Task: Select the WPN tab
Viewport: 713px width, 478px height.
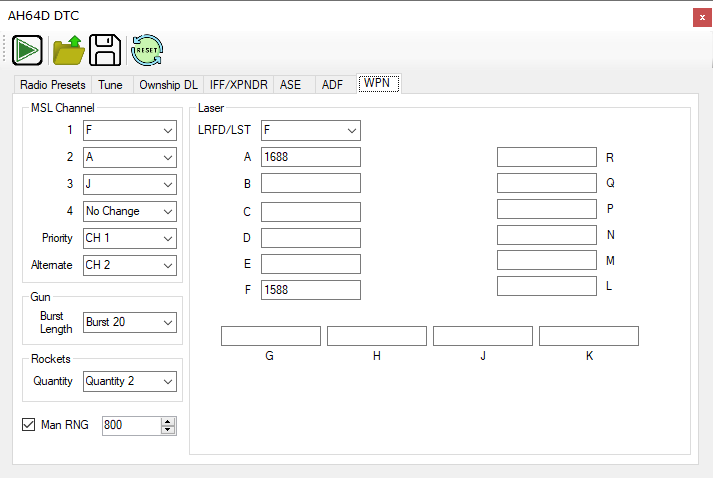Action: (x=378, y=83)
